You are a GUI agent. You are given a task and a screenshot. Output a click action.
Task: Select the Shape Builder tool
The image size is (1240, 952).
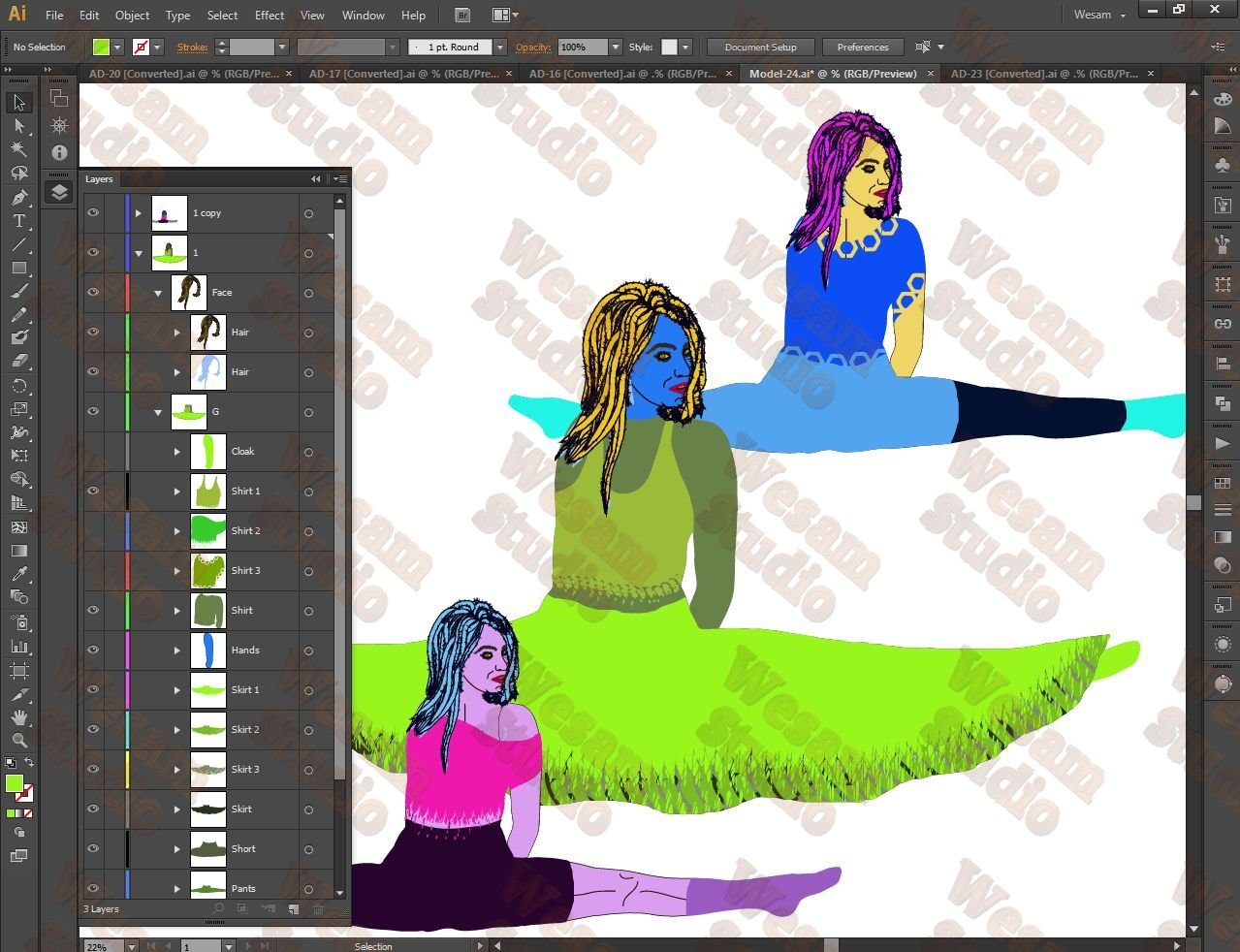(x=18, y=479)
